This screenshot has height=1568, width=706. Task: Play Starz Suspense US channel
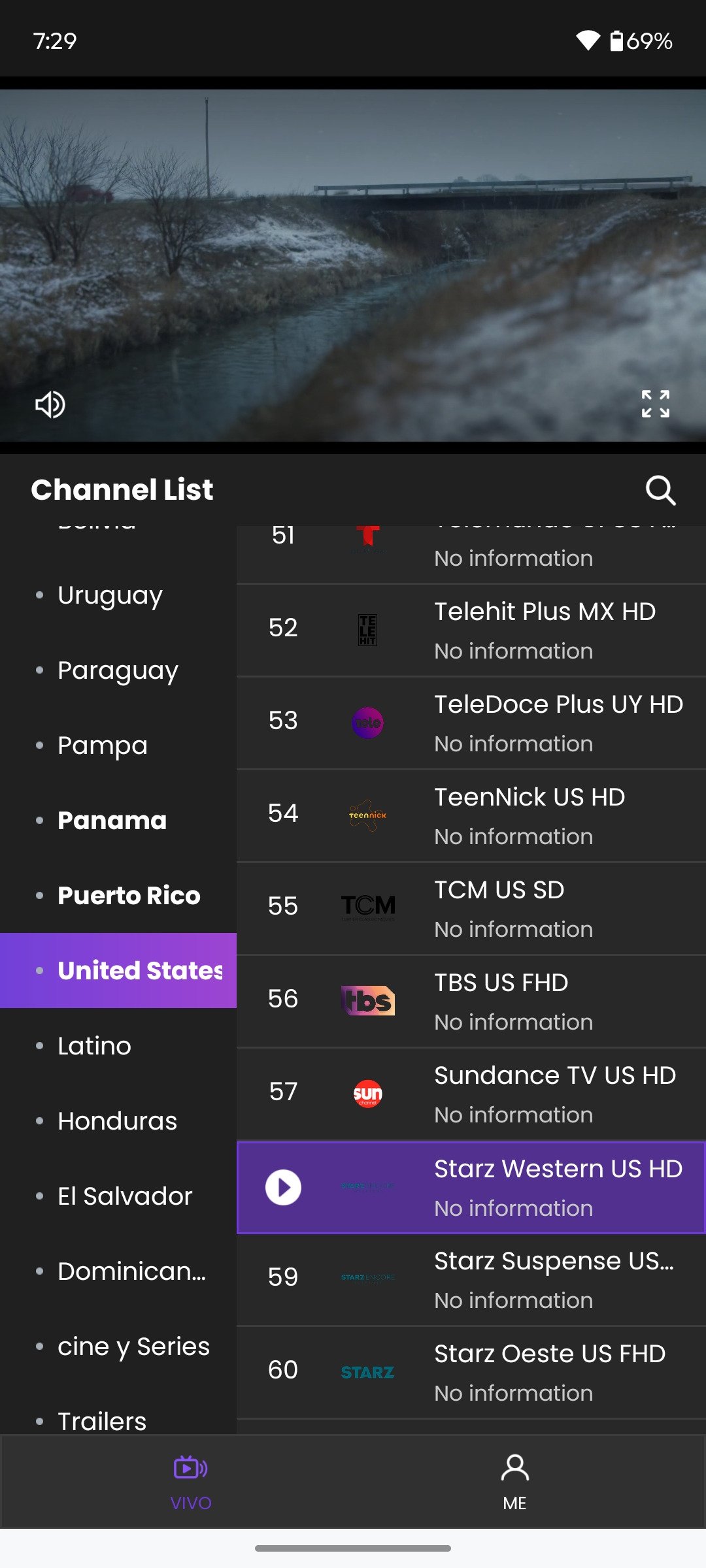point(471,1280)
